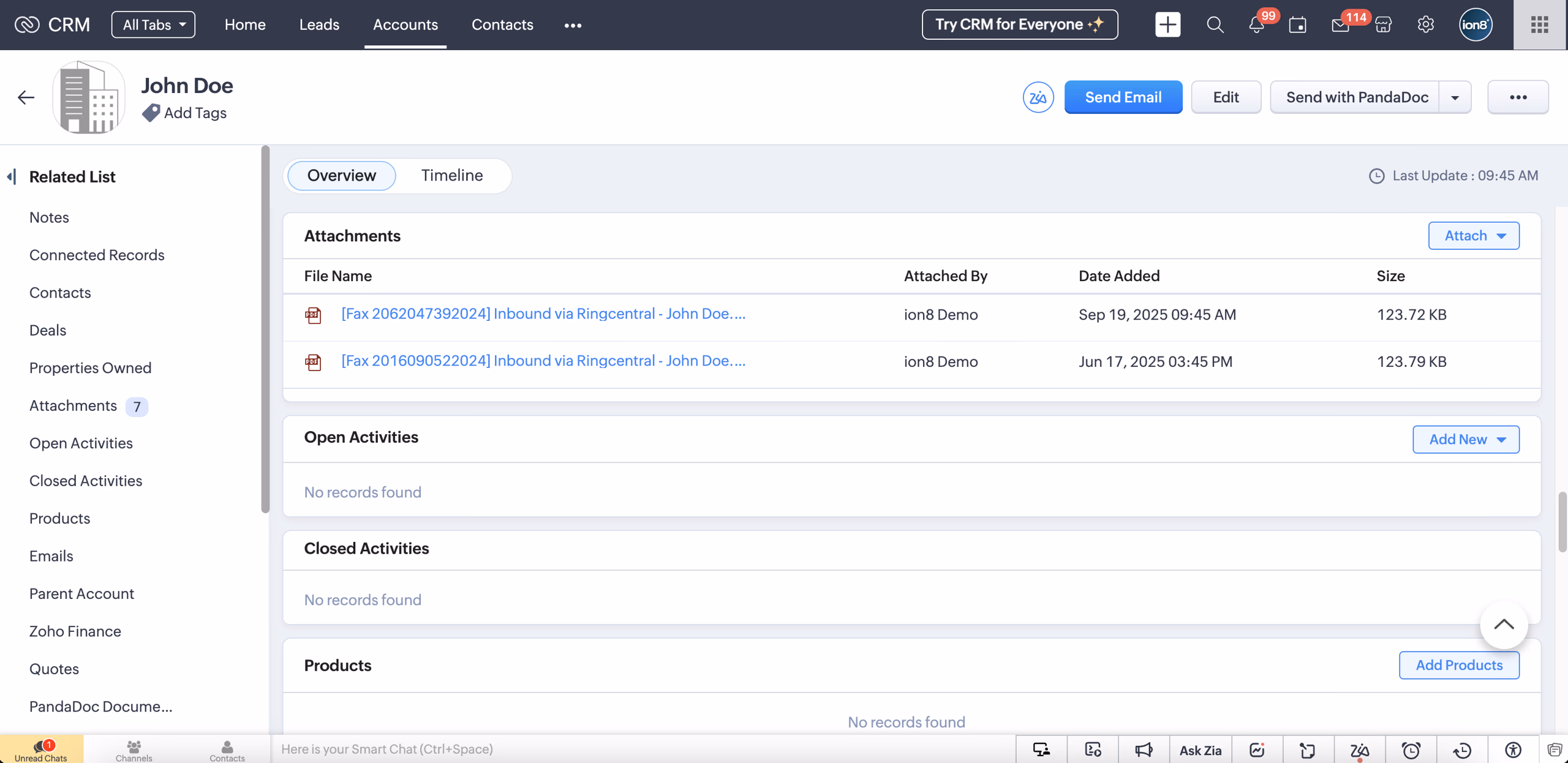Expand the Add New dropdown in Open Activities
The height and width of the screenshot is (763, 1568).
click(x=1466, y=439)
